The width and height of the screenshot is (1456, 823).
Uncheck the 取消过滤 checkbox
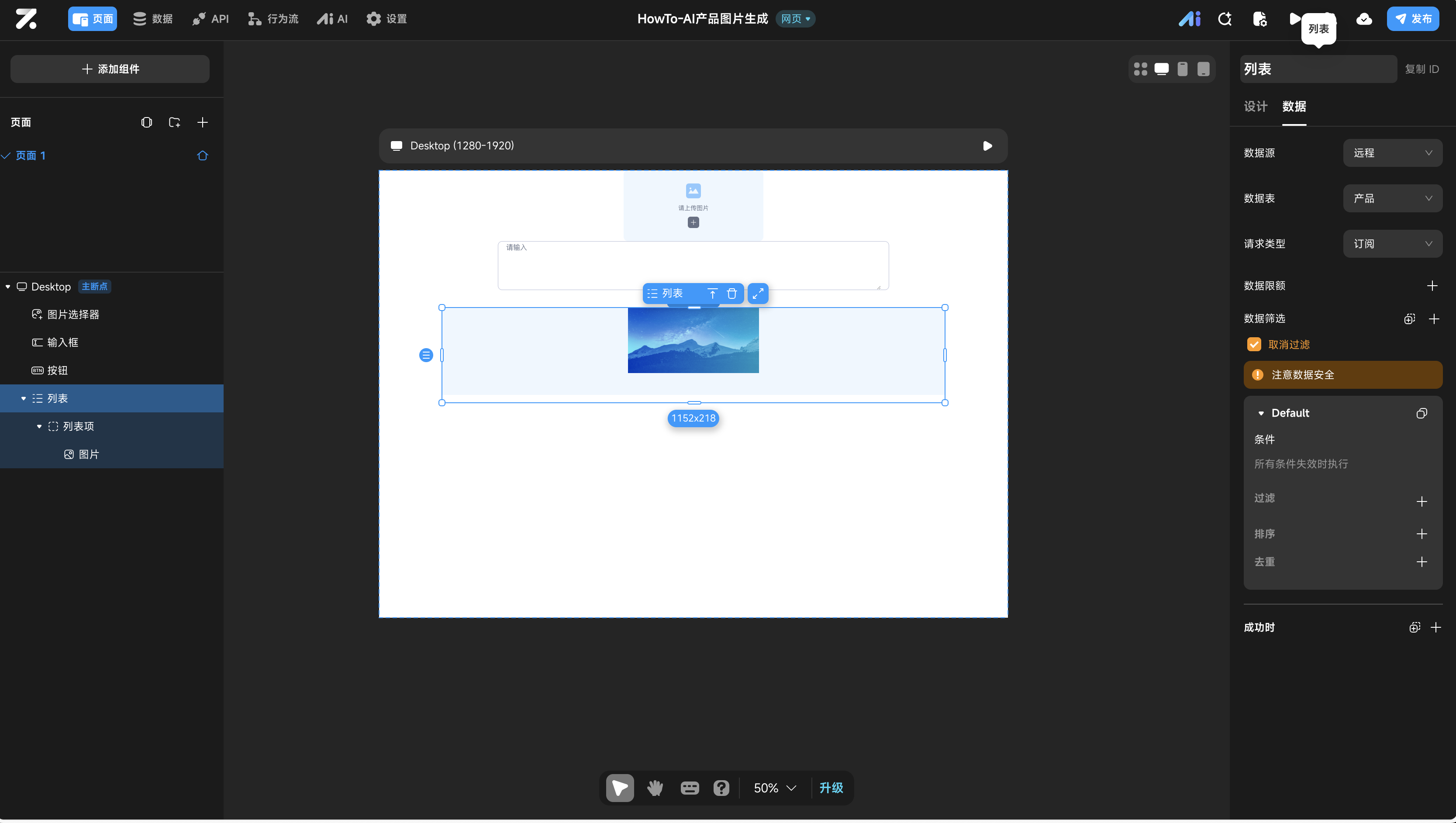1254,344
